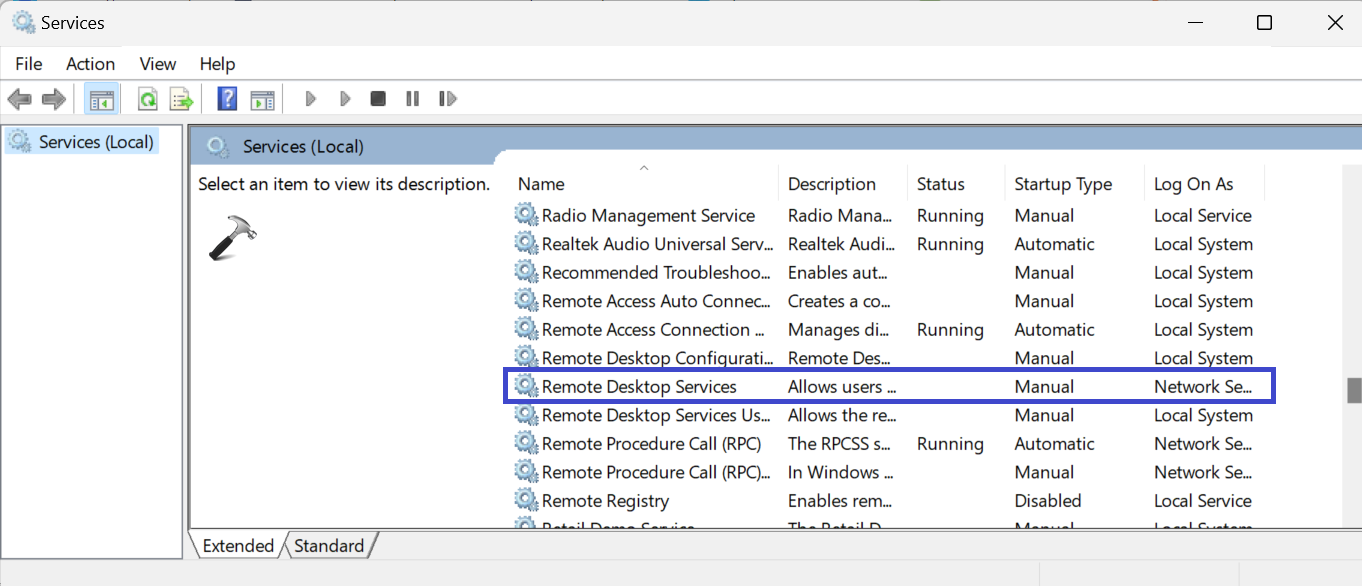Select the Remote Desktop Services row
This screenshot has width=1362, height=586.
click(x=639, y=387)
